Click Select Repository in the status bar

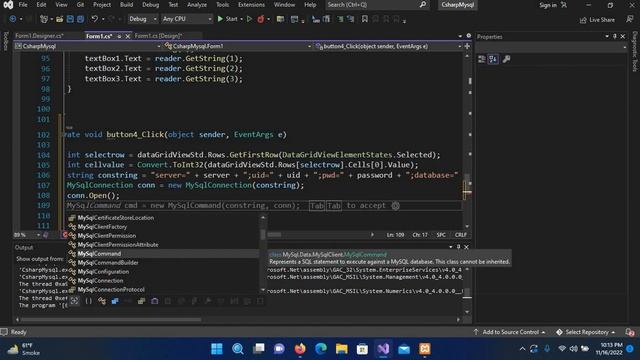click(586, 332)
